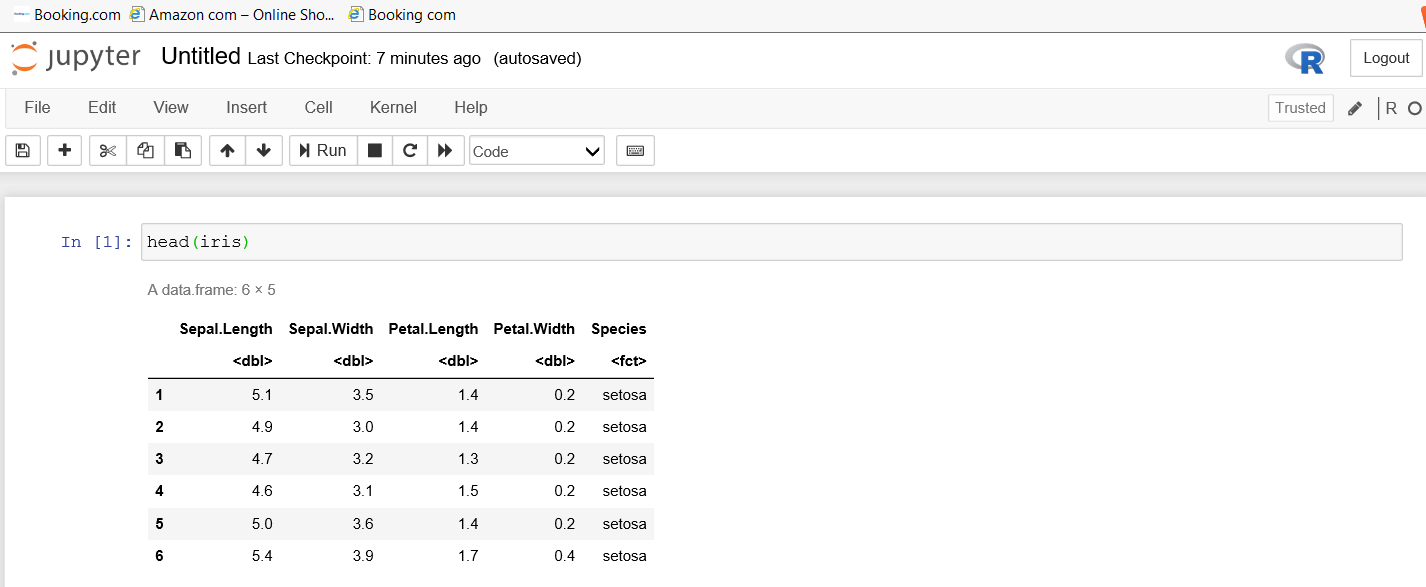Copy the selected cell
This screenshot has width=1426, height=587.
pos(143,150)
